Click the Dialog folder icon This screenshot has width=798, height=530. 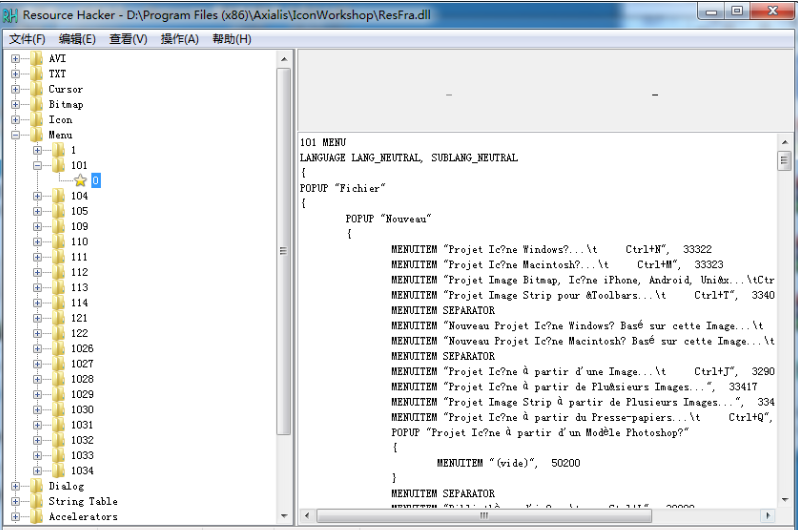pos(37,487)
